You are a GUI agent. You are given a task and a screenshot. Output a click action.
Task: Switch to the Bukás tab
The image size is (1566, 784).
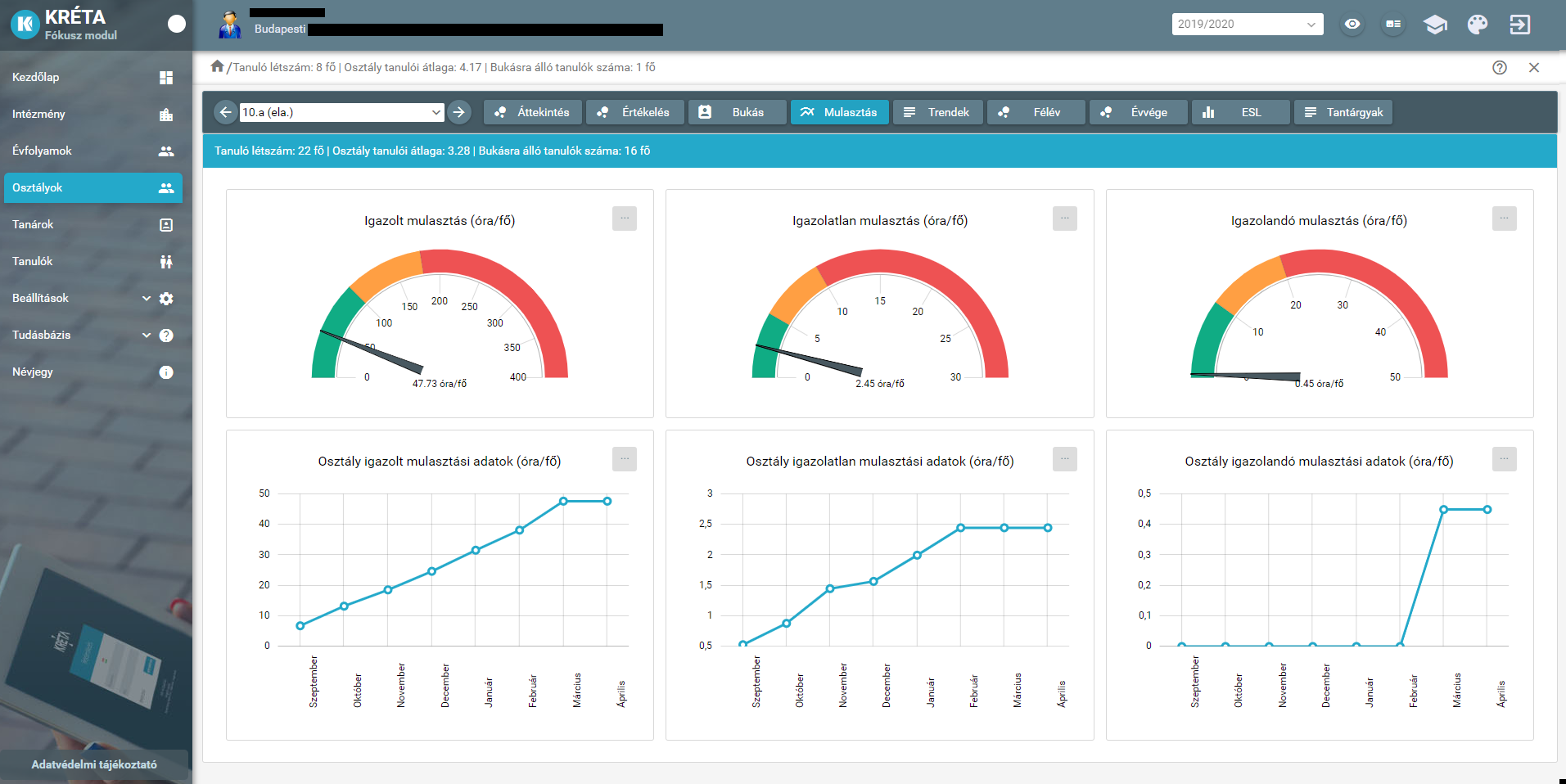click(x=738, y=112)
